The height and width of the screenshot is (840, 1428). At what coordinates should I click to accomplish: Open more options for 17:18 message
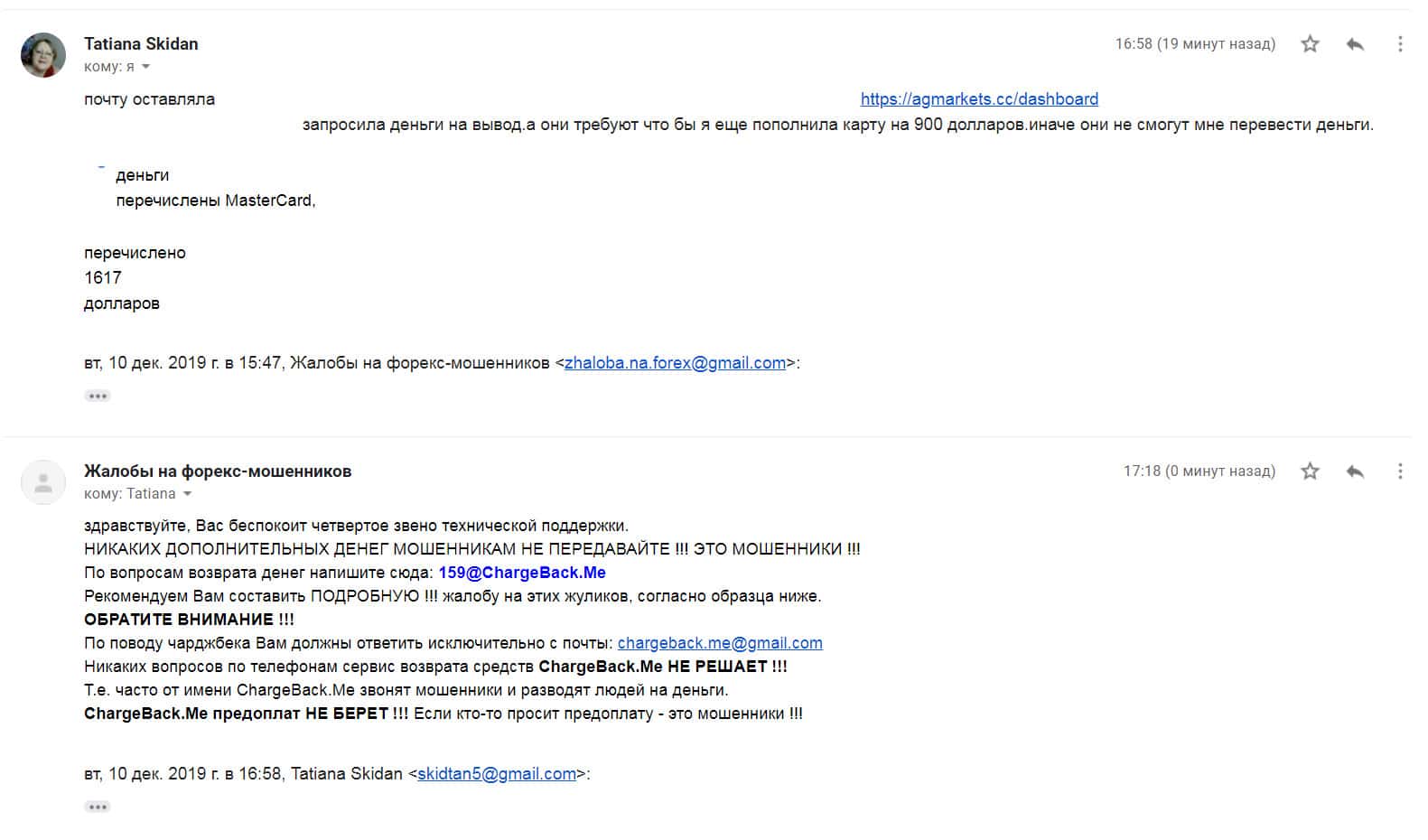click(1400, 471)
